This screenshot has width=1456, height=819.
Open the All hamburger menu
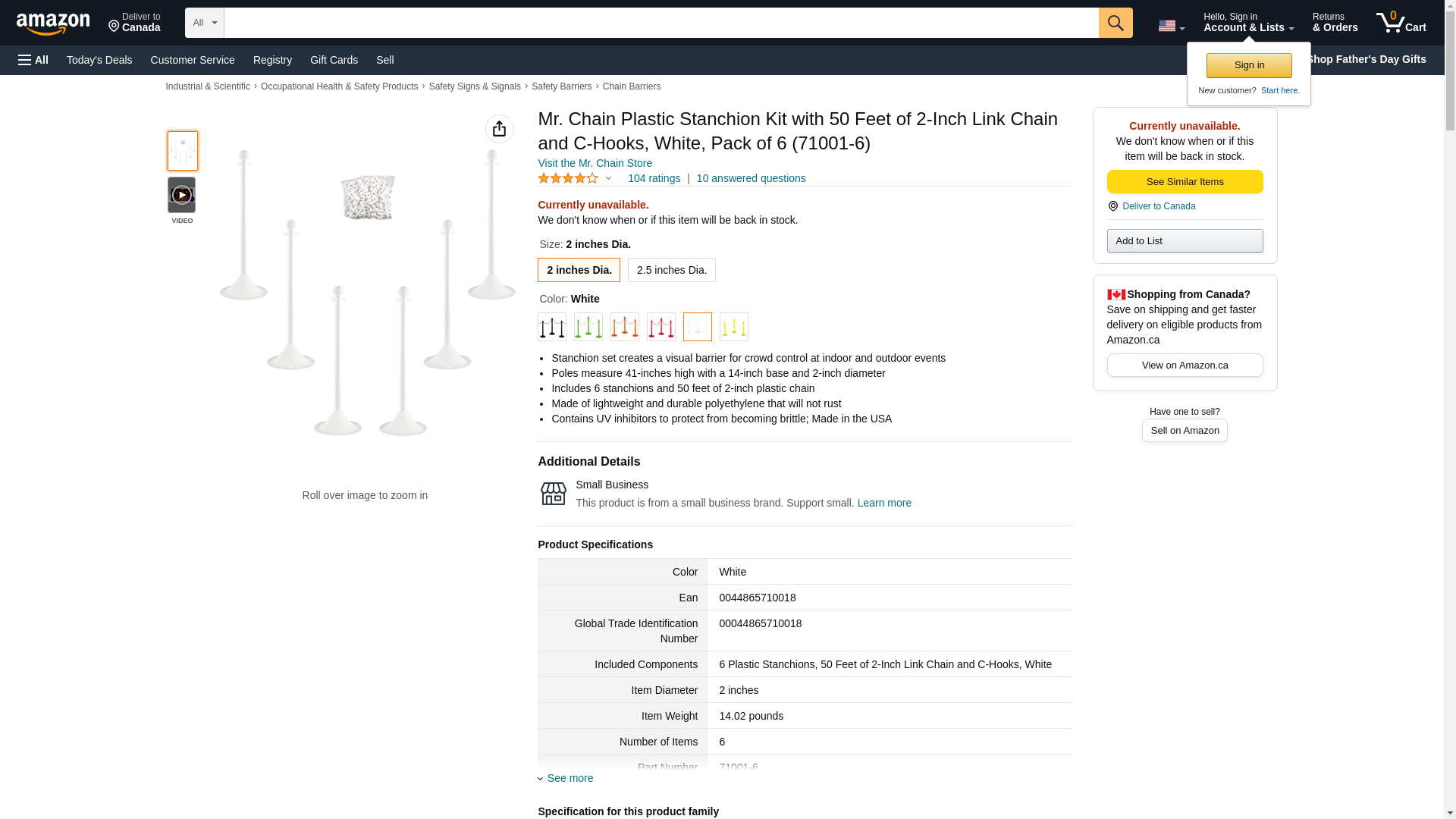tap(33, 60)
